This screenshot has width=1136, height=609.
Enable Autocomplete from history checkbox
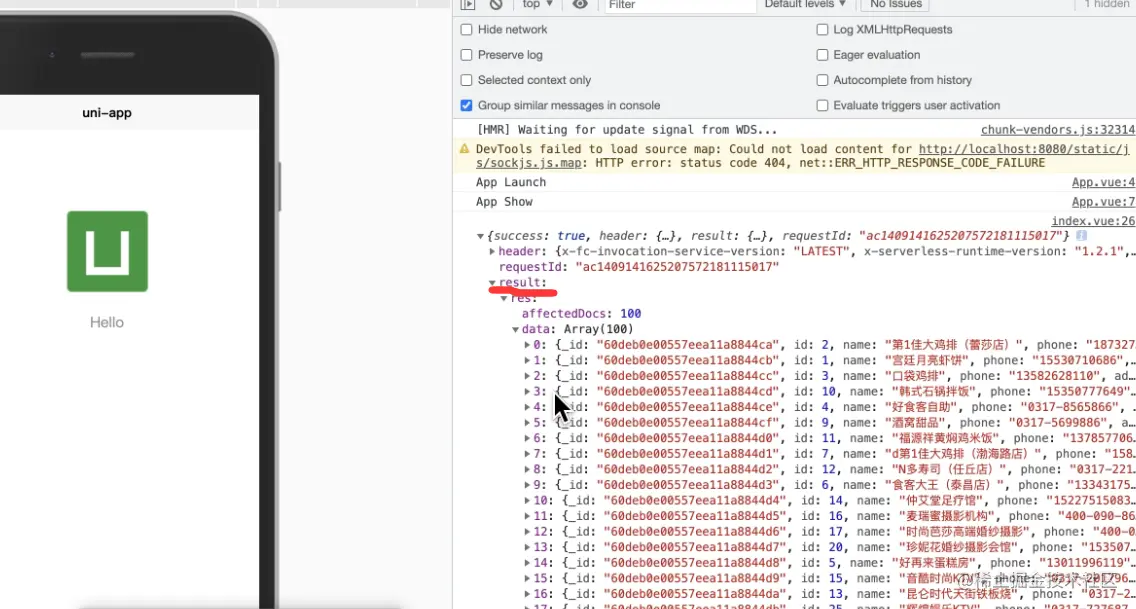[822, 80]
